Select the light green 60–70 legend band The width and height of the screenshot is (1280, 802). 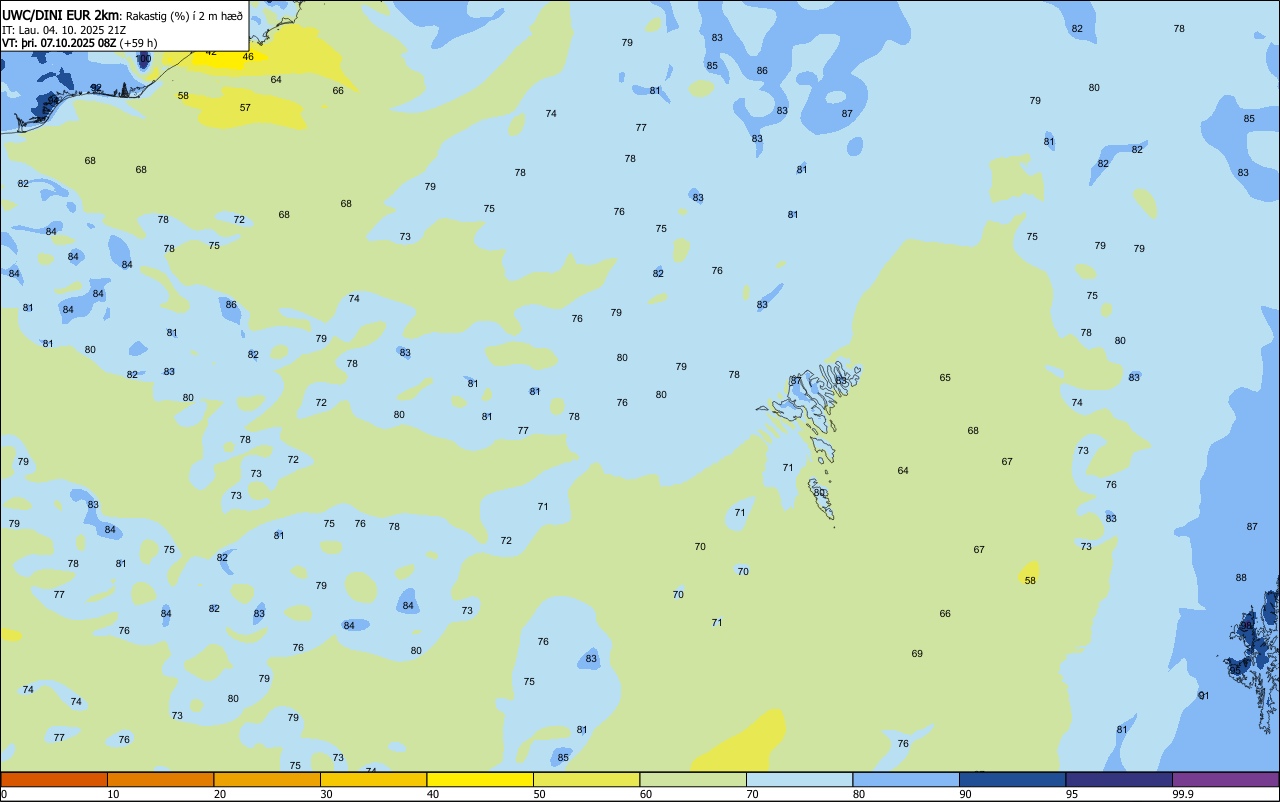693,779
